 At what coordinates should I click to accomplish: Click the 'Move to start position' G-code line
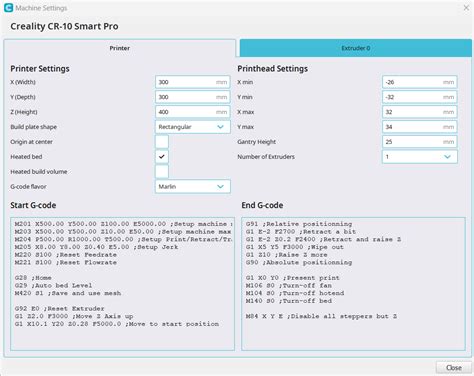[117, 324]
